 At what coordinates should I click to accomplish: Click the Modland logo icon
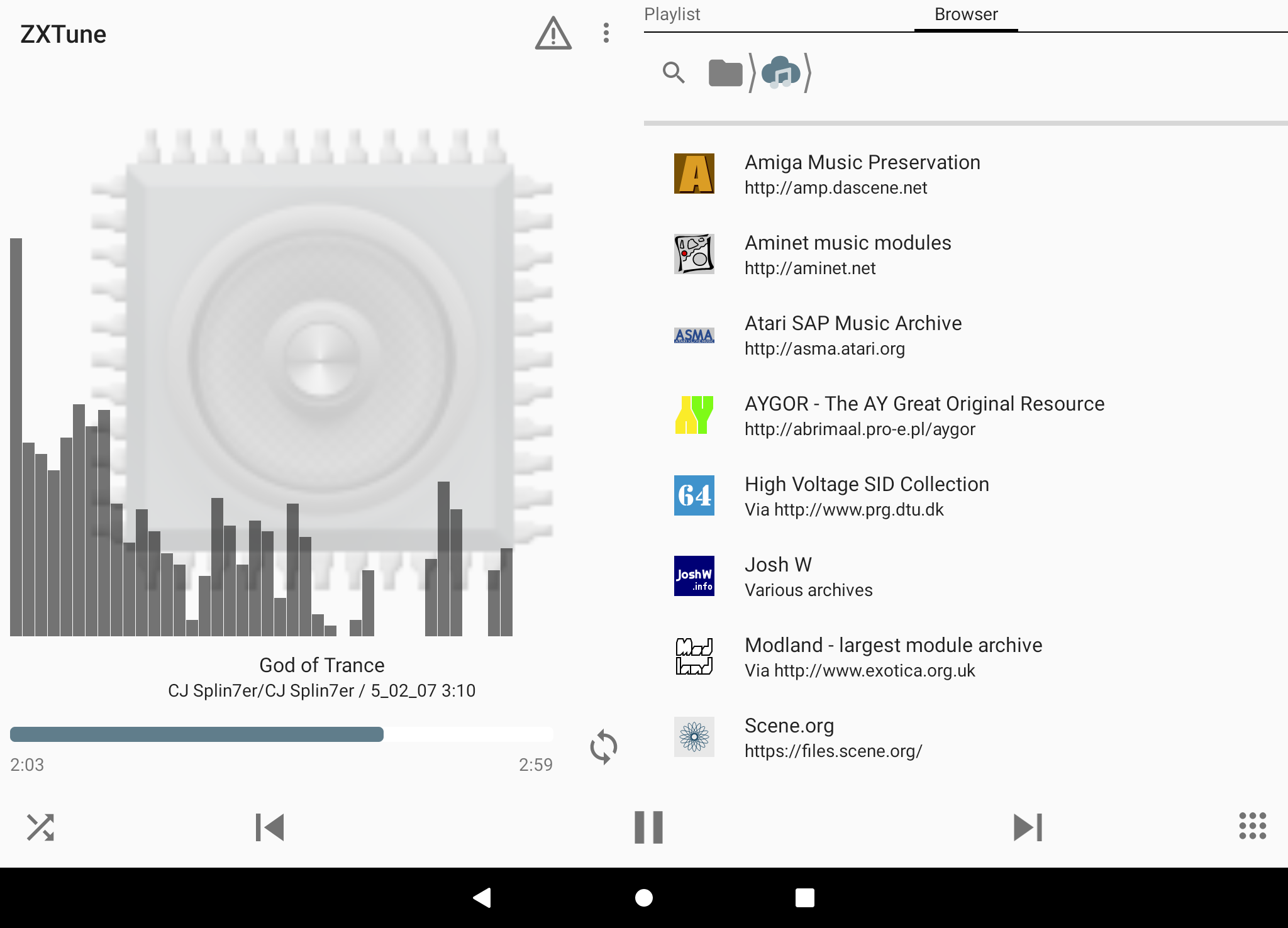pyautogui.click(x=694, y=656)
